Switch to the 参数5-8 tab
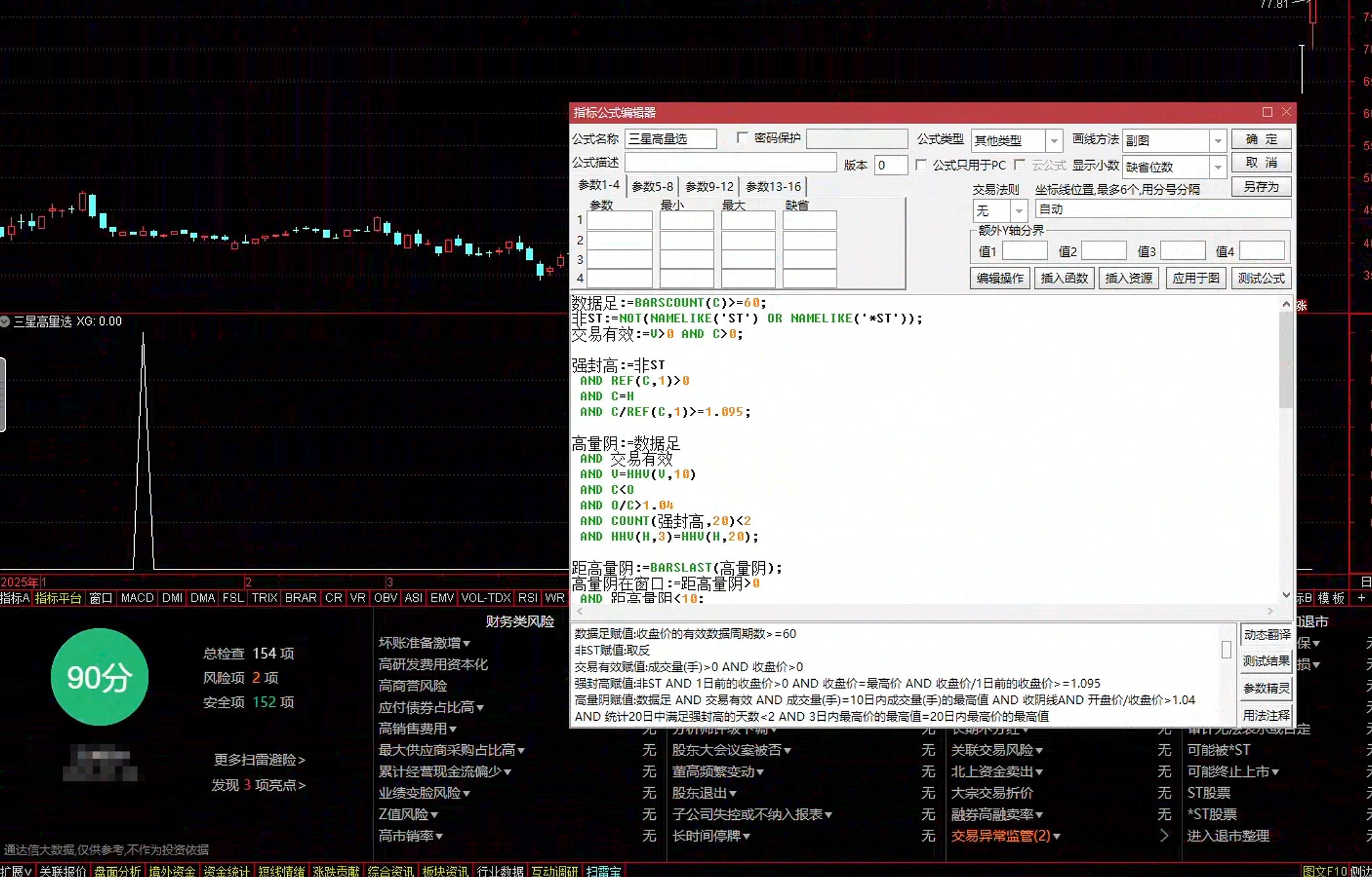 [652, 186]
